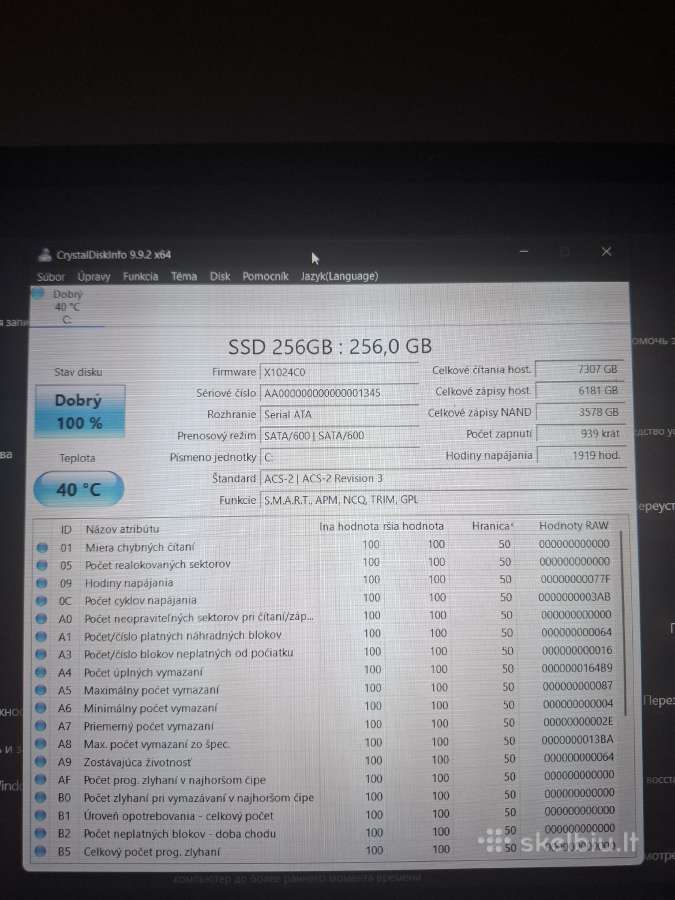
Task: Click the Funkcie field S.M.A.R.T., APM, NCQ
Action: coord(443,500)
